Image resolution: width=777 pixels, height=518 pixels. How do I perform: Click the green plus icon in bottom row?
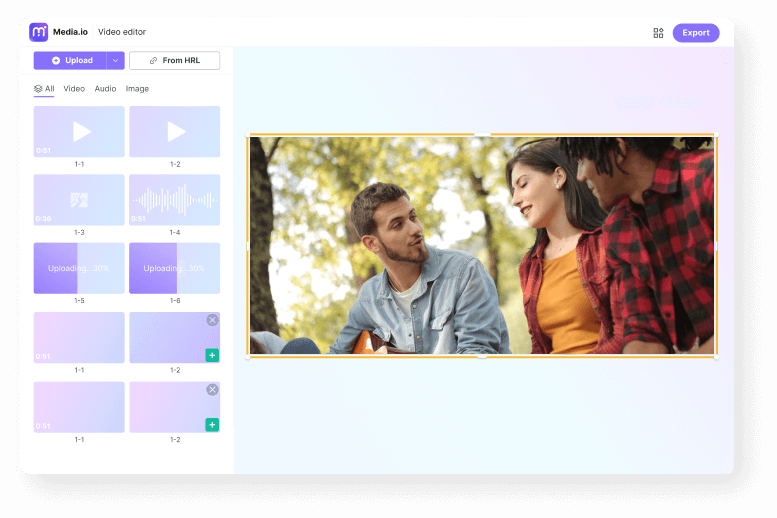pyautogui.click(x=212, y=425)
